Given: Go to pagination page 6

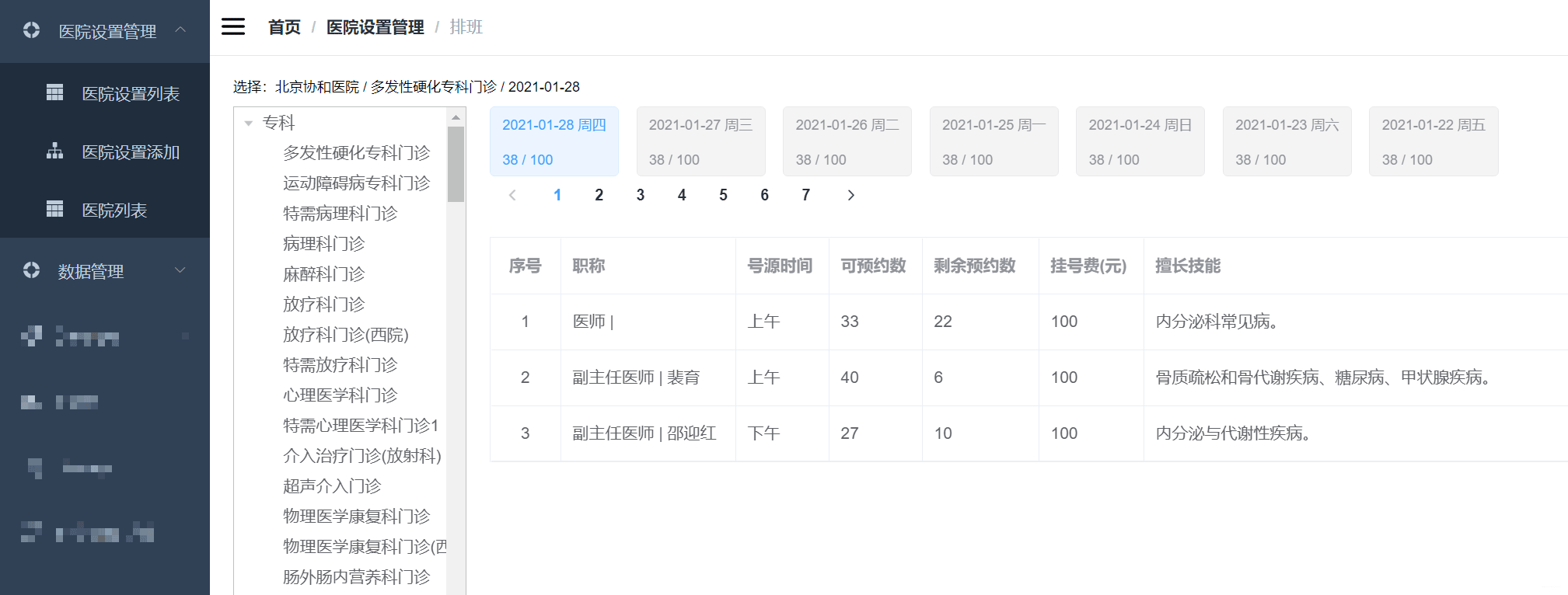Looking at the screenshot, I should click(764, 195).
